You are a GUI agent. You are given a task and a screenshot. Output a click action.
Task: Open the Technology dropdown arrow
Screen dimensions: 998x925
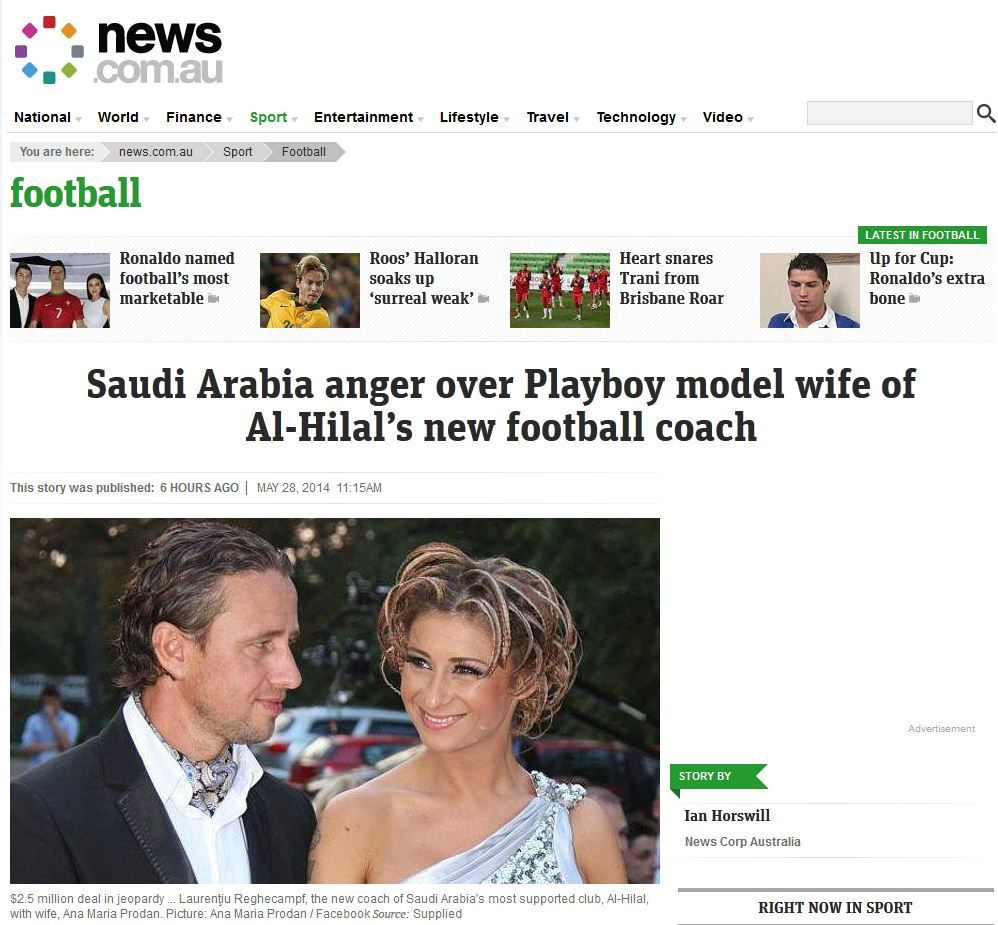pos(684,119)
